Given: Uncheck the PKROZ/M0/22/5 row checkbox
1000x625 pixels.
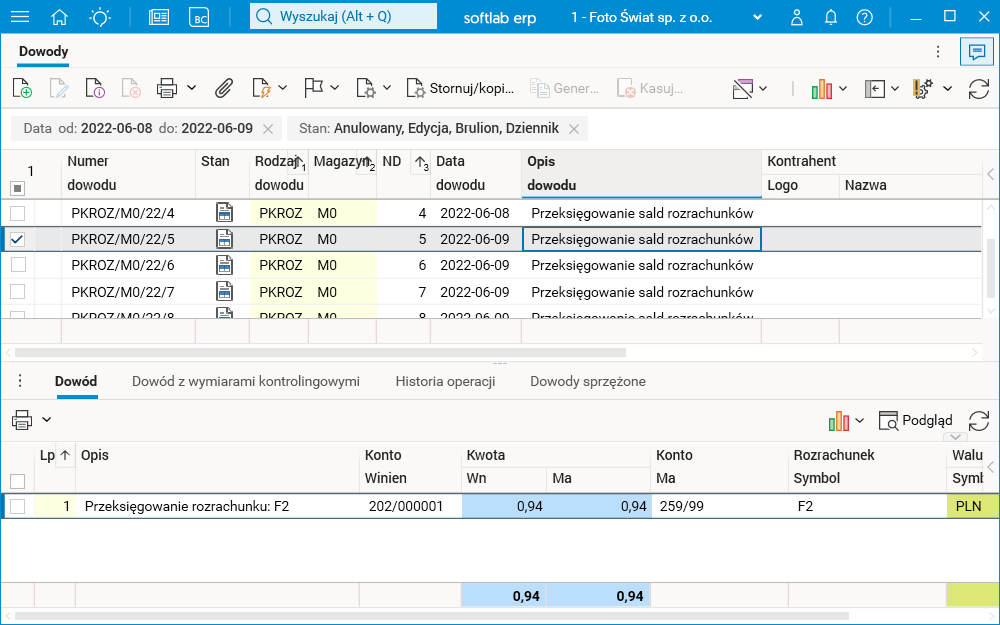Looking at the screenshot, I should click(x=17, y=239).
